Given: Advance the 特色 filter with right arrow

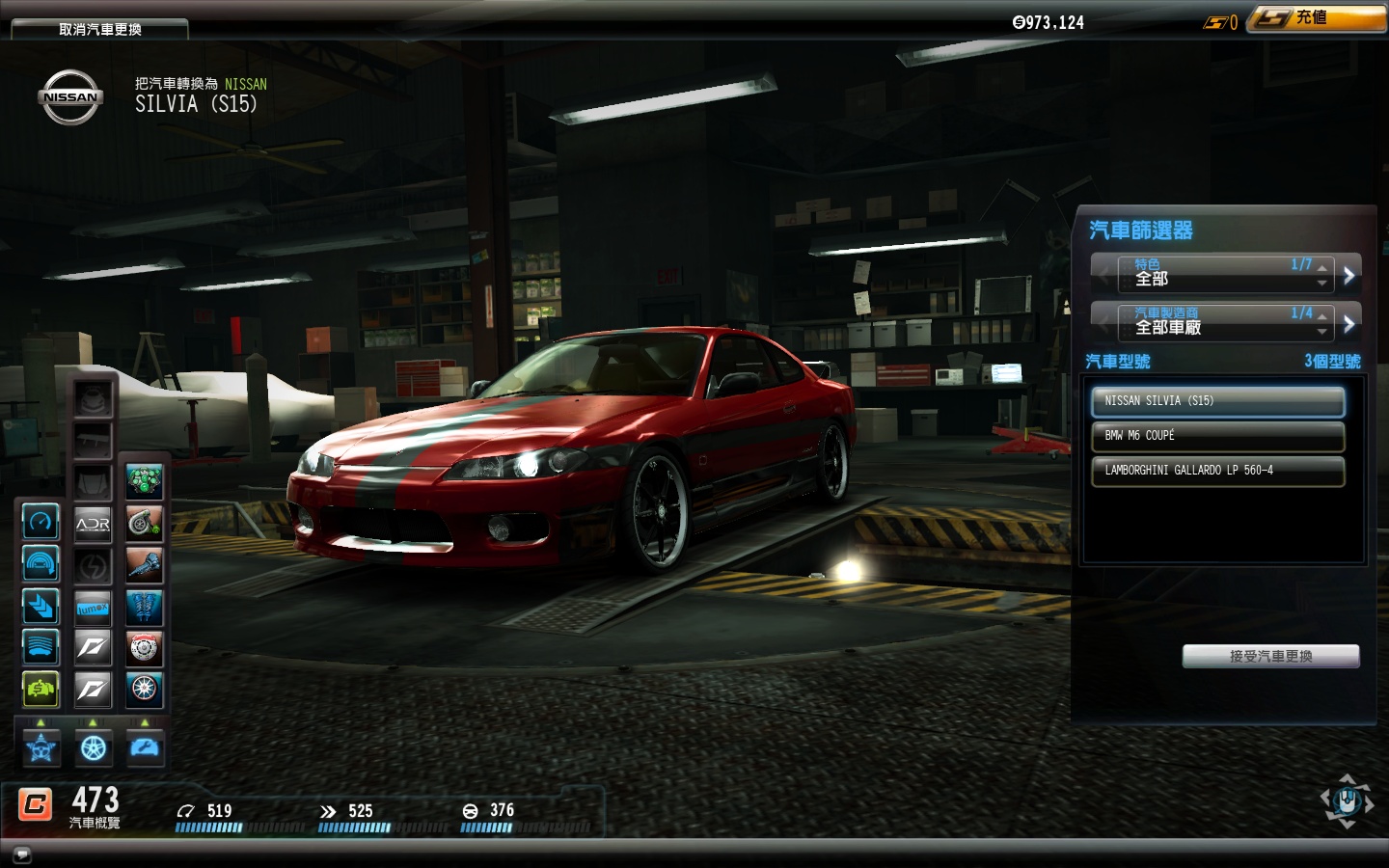Looking at the screenshot, I should point(1349,275).
